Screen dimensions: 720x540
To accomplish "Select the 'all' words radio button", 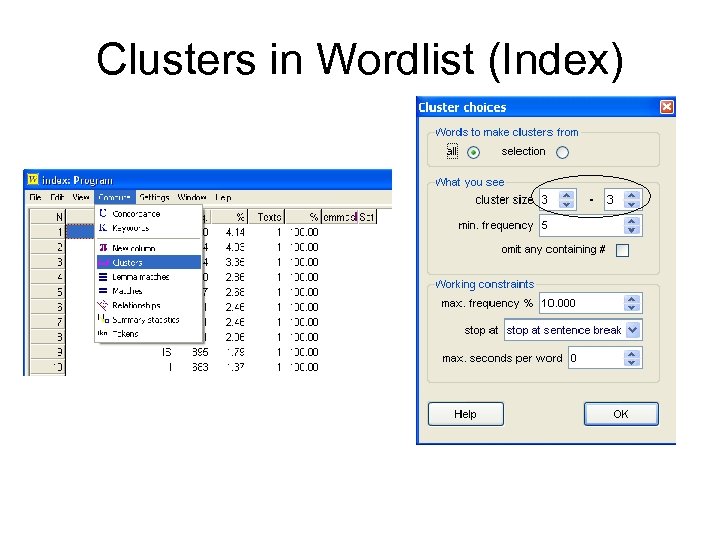I will pos(473,152).
